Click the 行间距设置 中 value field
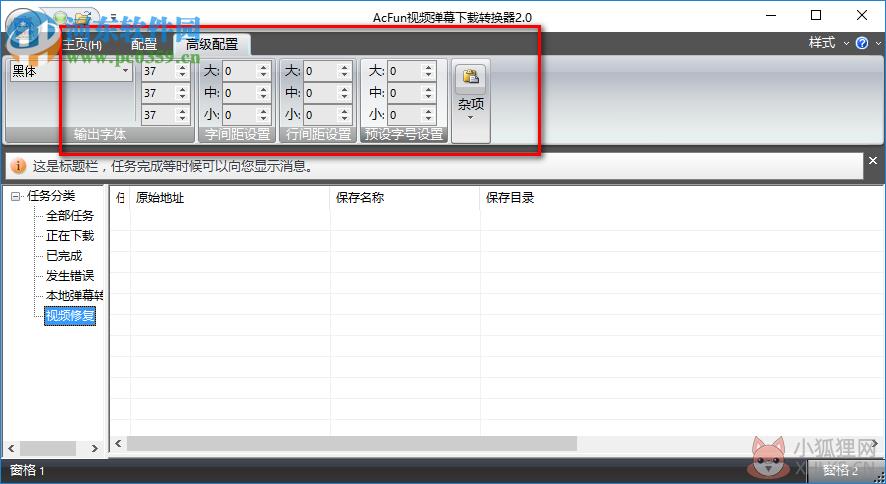 pos(321,93)
